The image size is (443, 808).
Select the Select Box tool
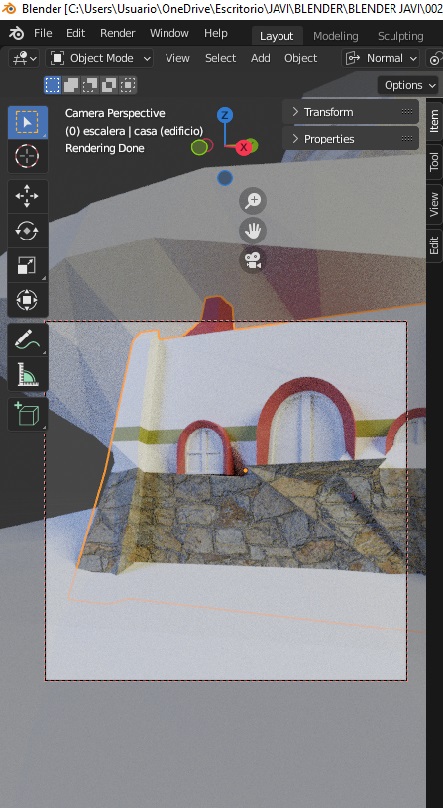27,123
